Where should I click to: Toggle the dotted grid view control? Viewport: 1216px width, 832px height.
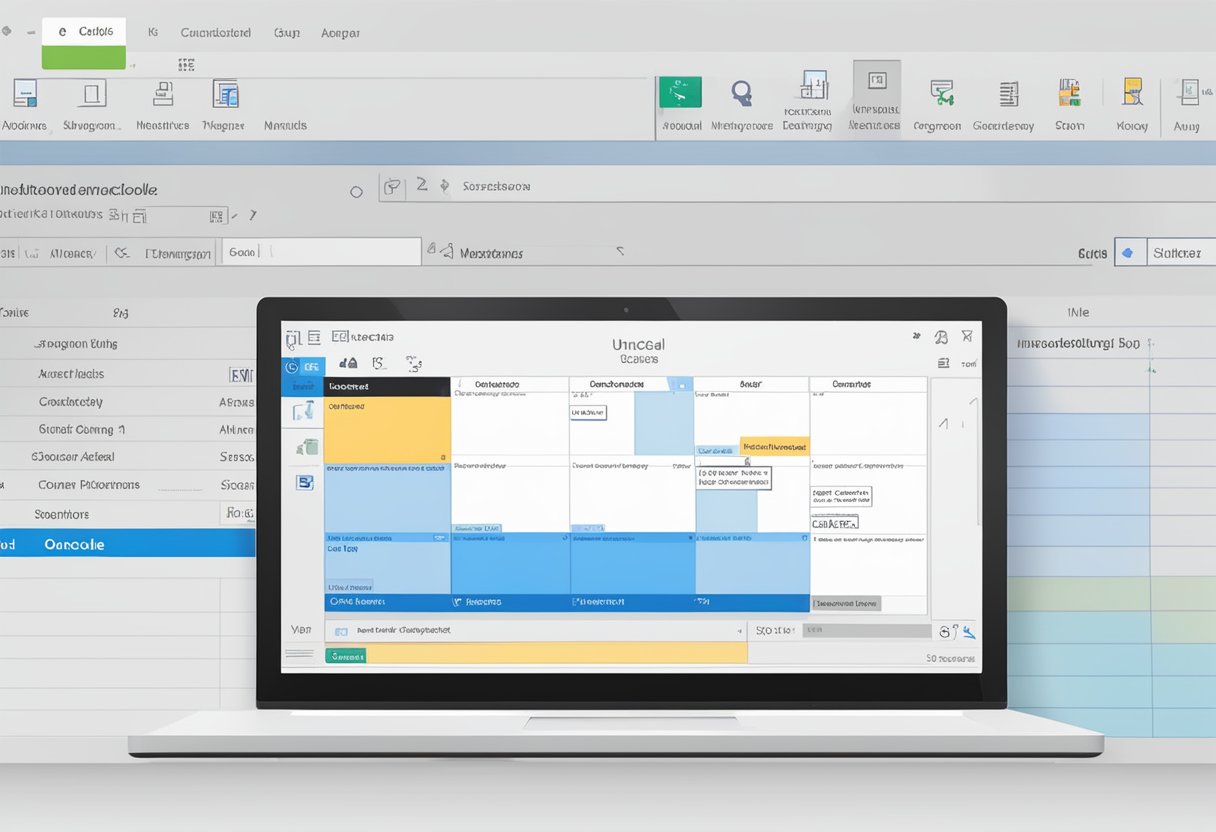coord(186,63)
